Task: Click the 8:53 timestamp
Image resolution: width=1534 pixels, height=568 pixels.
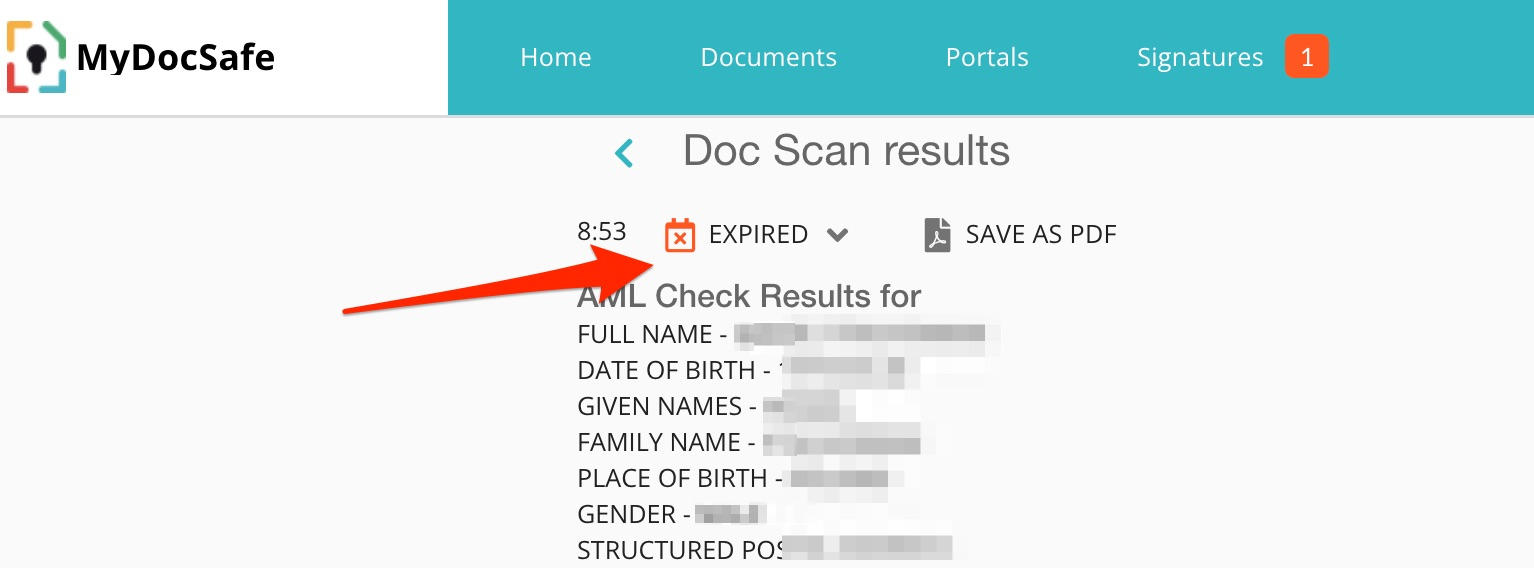Action: pyautogui.click(x=602, y=232)
